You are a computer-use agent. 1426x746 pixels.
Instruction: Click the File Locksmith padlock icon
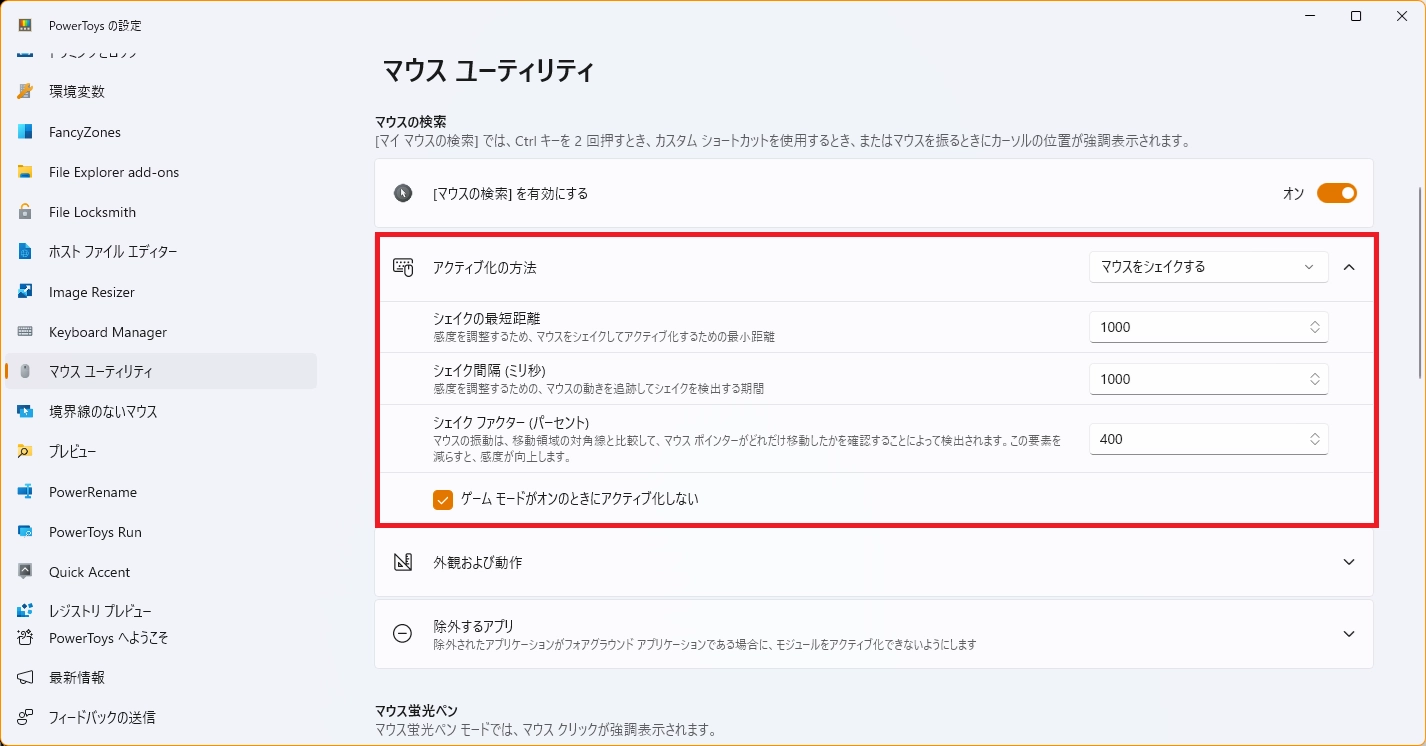tap(26, 212)
